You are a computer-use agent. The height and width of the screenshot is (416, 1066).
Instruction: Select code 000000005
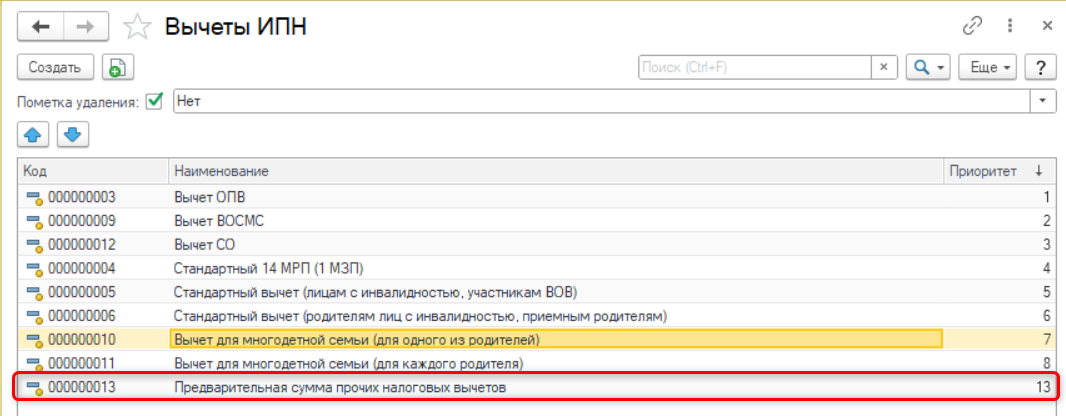(x=82, y=292)
